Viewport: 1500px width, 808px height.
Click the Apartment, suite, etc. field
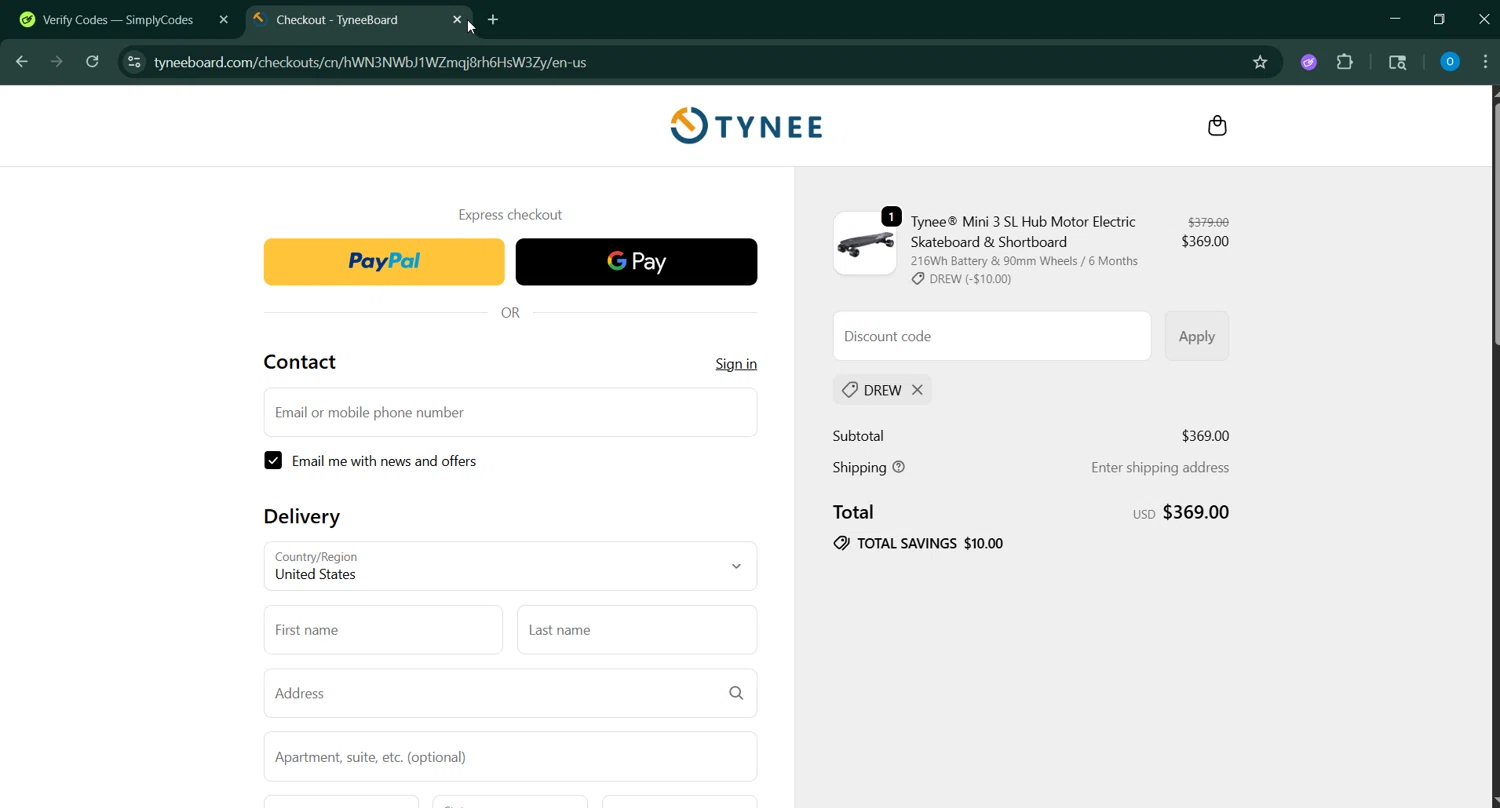pos(510,757)
